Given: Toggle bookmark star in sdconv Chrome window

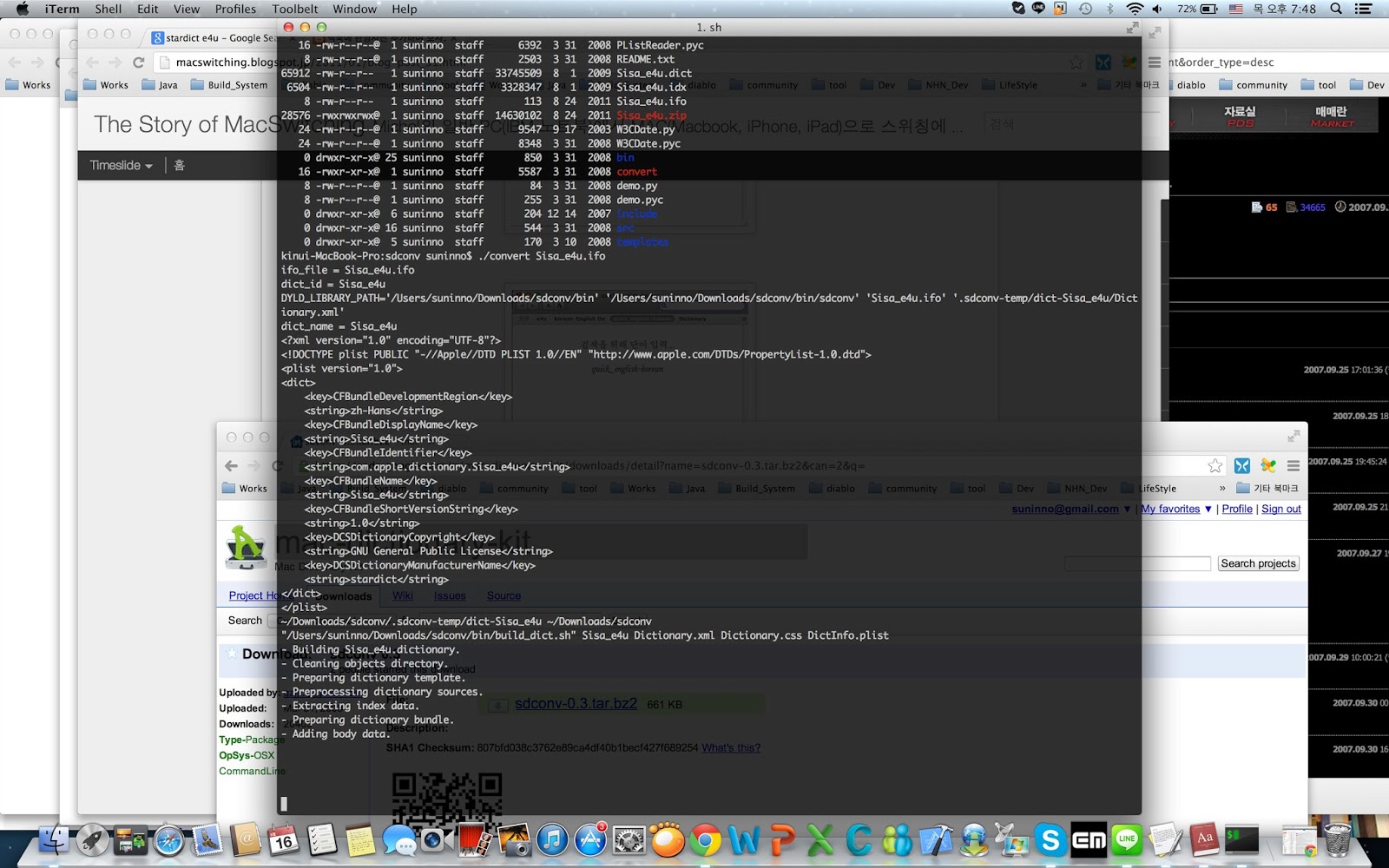Looking at the screenshot, I should (1215, 466).
